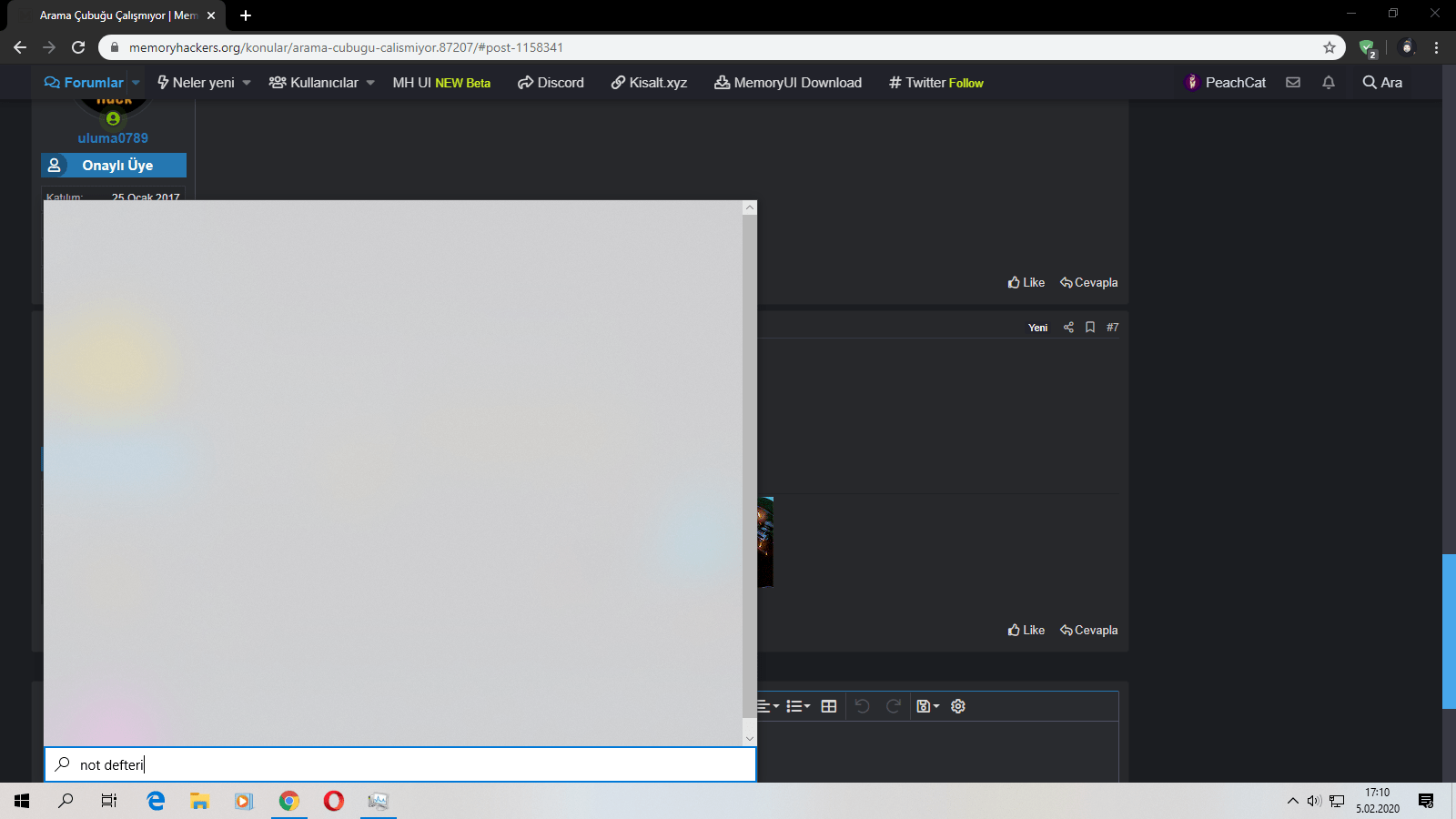Expand the Kullanıcılar dropdown arrow
This screenshot has width=1456, height=819.
pyautogui.click(x=370, y=83)
